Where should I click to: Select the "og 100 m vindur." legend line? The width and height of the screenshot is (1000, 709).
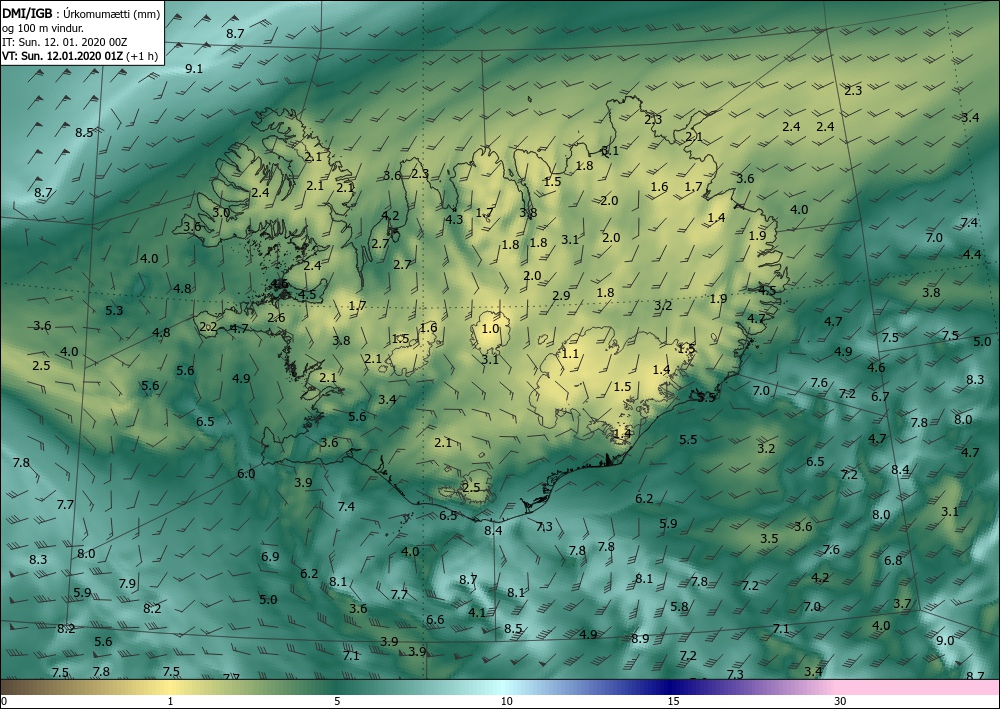pyautogui.click(x=43, y=28)
